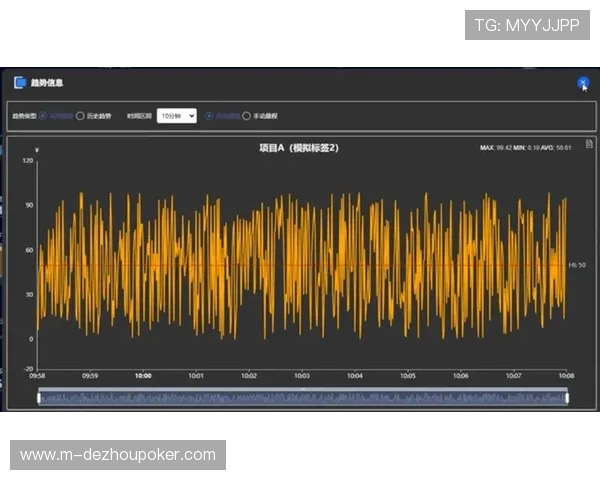Image resolution: width=600 pixels, height=480 pixels.
Task: Click the 趋势信息 dialog title
Action: (x=47, y=83)
